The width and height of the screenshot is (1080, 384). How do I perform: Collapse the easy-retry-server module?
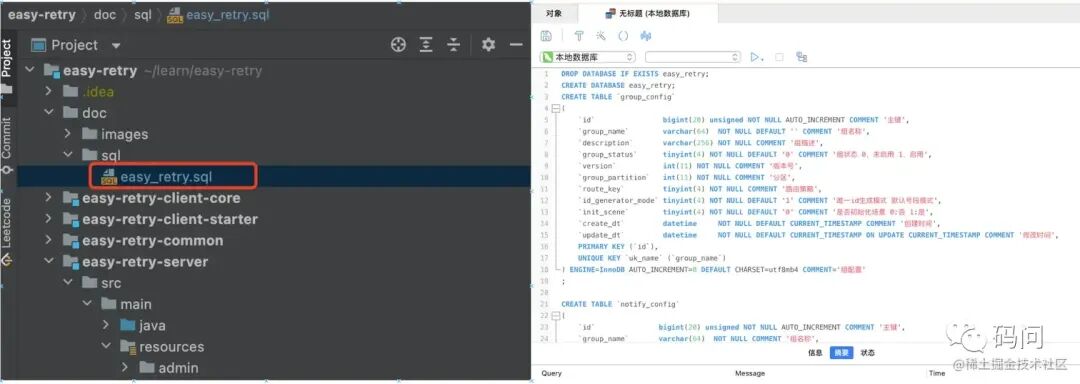tap(48, 262)
